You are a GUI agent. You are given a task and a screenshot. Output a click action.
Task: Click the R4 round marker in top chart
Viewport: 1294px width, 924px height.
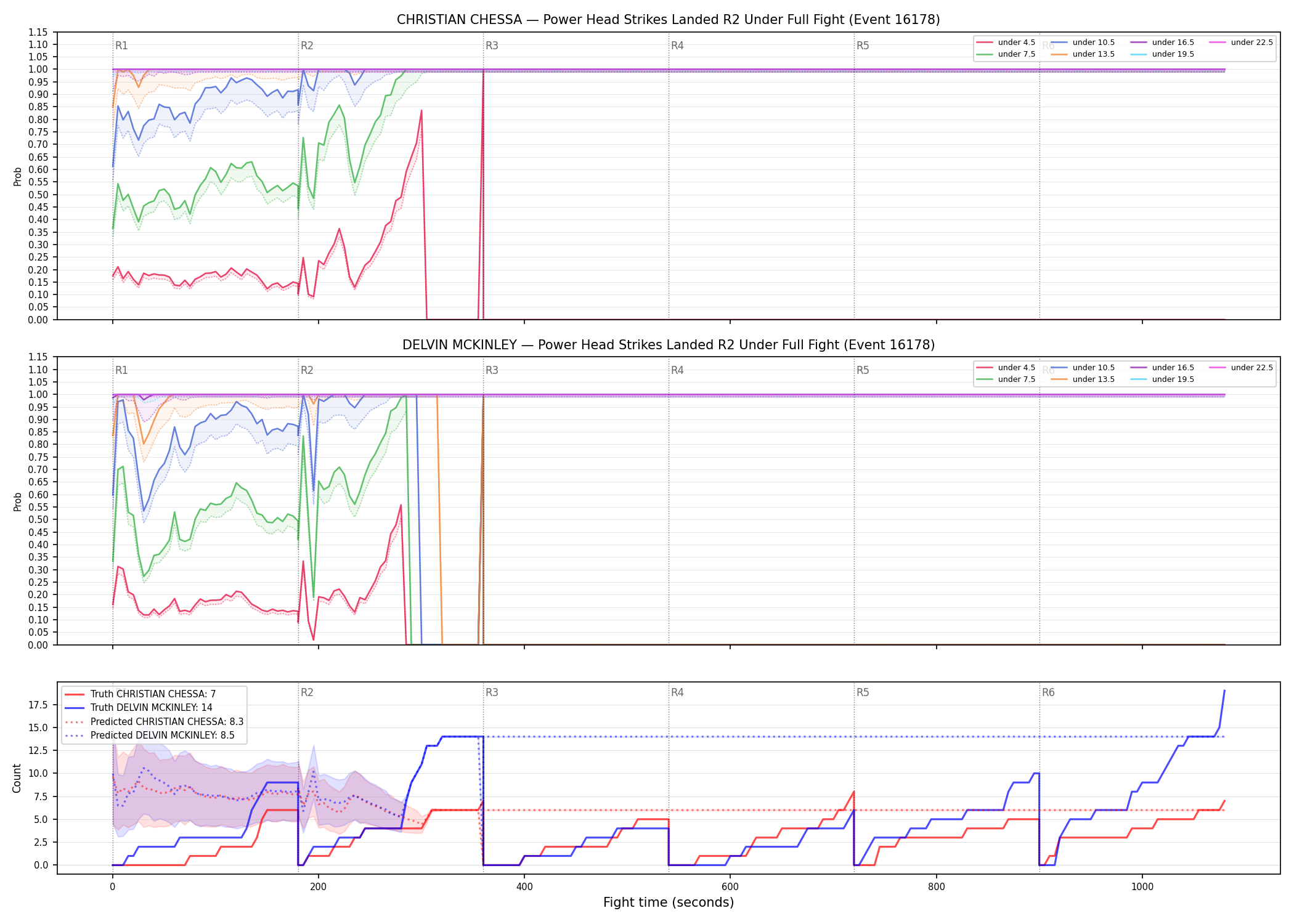677,46
